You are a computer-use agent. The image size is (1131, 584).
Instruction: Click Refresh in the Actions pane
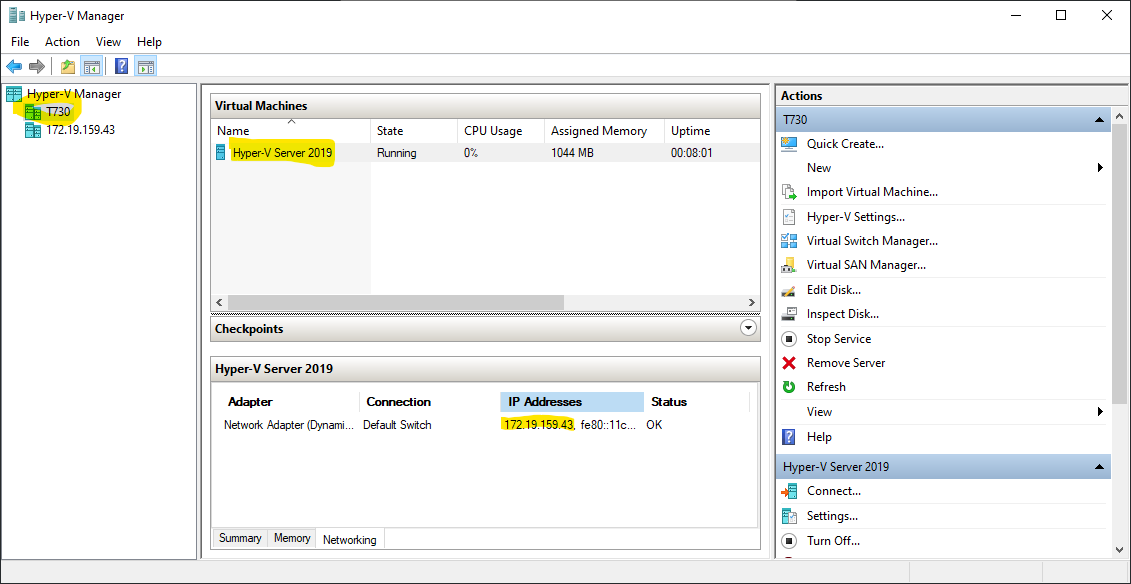pyautogui.click(x=826, y=386)
